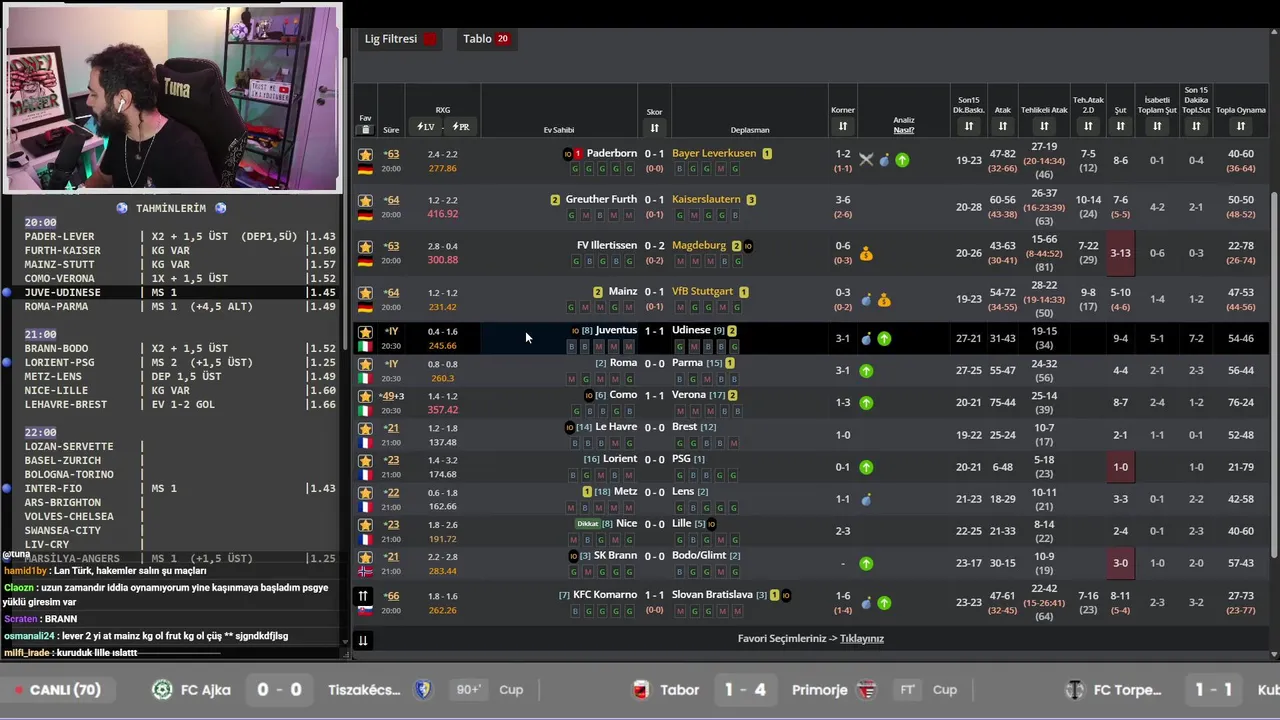Click crossed swords icon on Paderborn row
The height and width of the screenshot is (720, 1280).
[x=866, y=160]
